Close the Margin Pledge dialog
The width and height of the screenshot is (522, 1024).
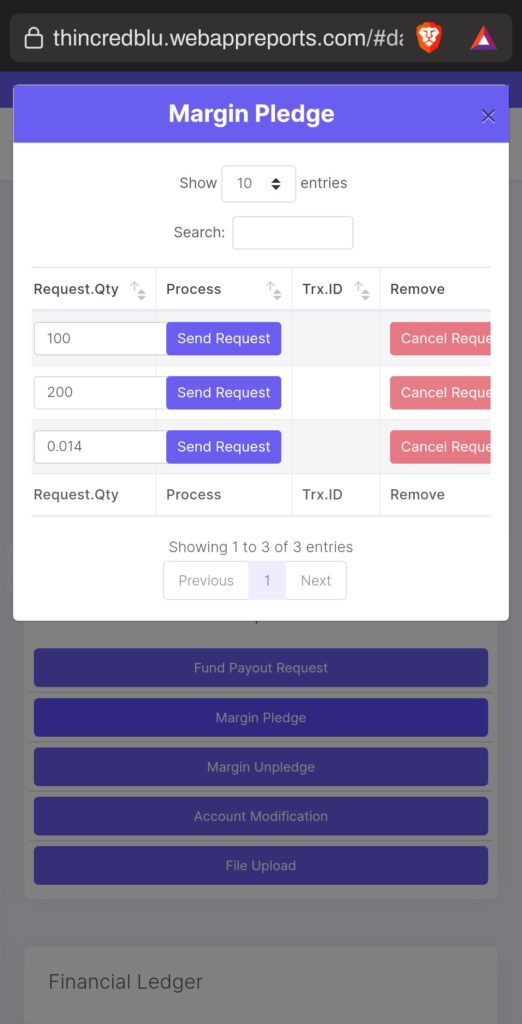click(488, 116)
